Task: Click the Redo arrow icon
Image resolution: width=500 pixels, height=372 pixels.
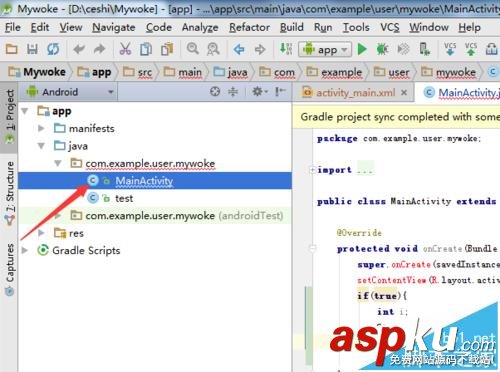Action: [x=100, y=49]
